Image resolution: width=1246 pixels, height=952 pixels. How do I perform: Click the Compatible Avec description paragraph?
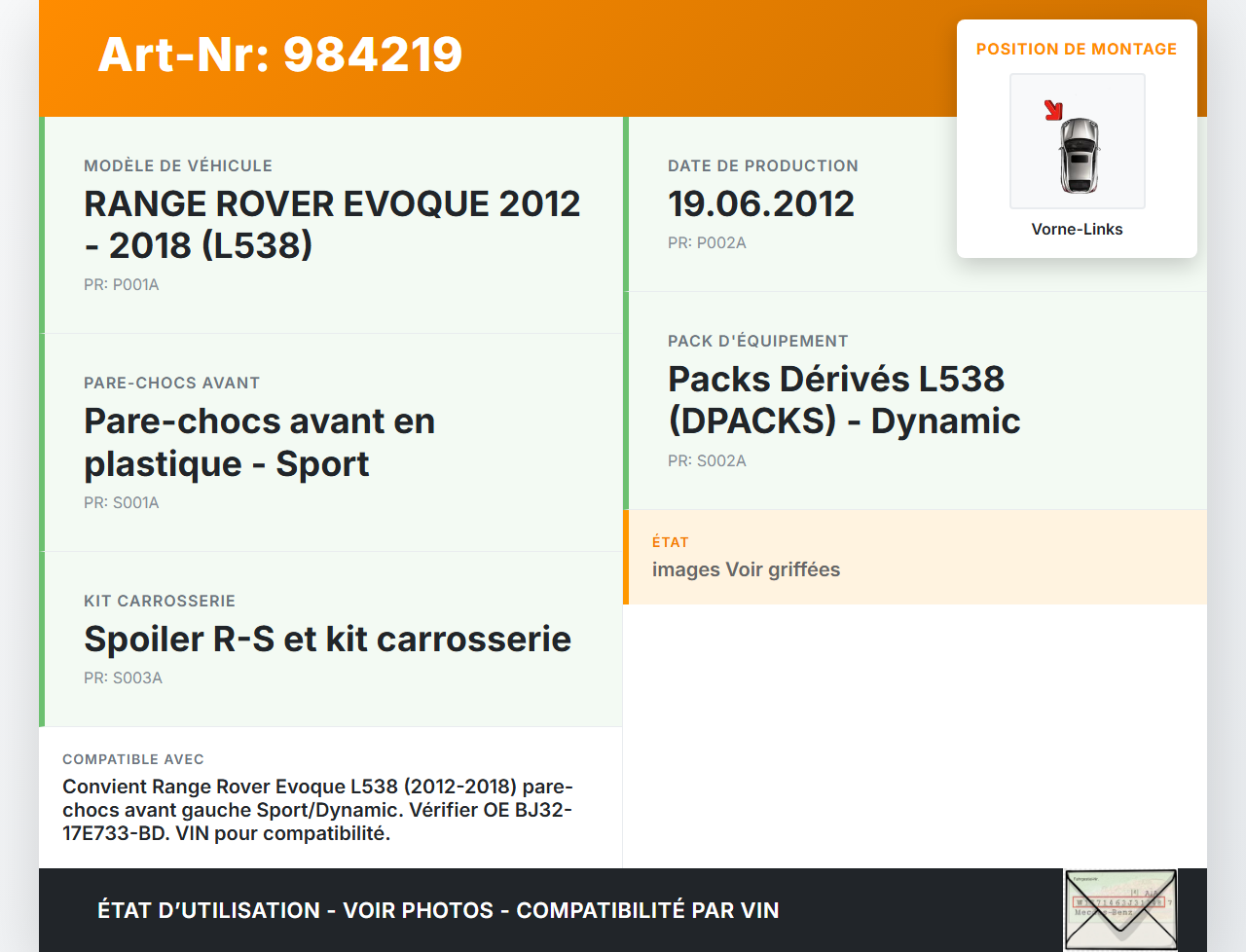click(317, 810)
